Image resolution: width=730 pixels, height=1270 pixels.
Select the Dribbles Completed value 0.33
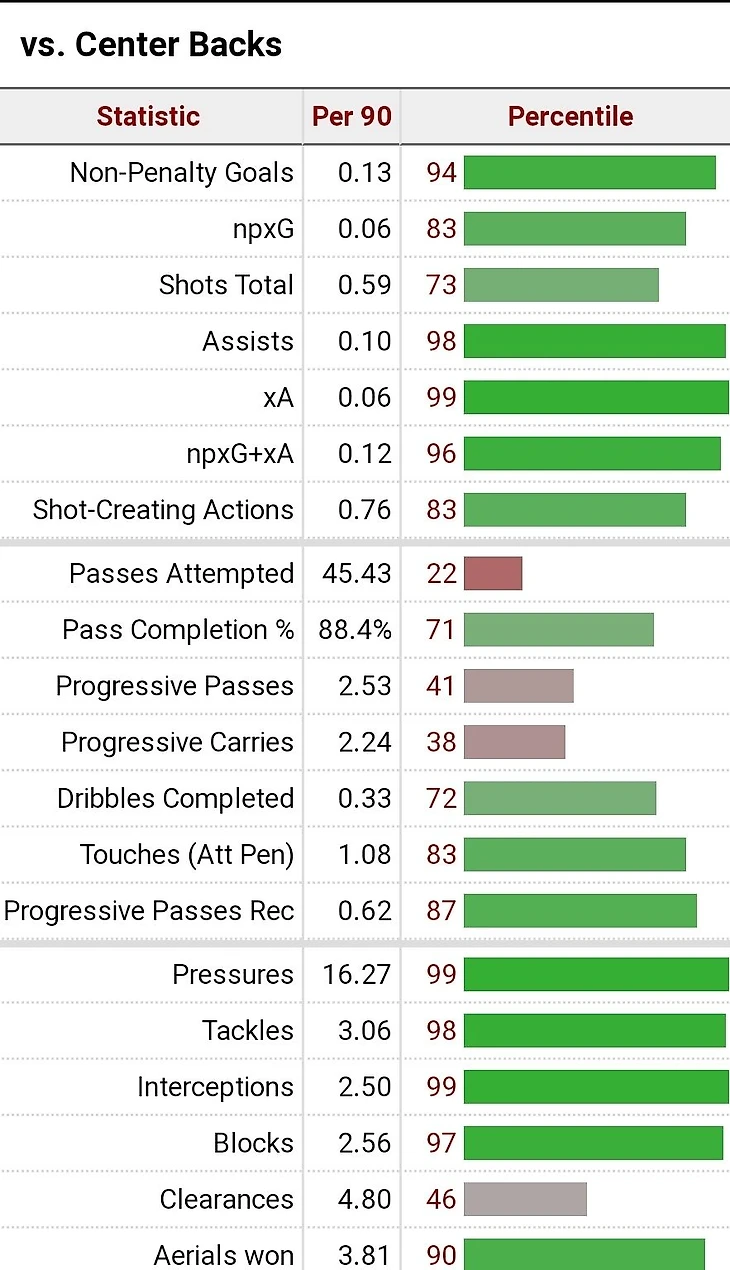(365, 798)
